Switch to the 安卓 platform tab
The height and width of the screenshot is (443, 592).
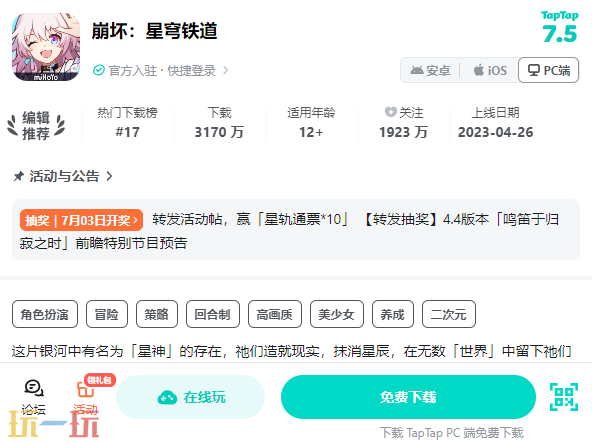point(430,70)
